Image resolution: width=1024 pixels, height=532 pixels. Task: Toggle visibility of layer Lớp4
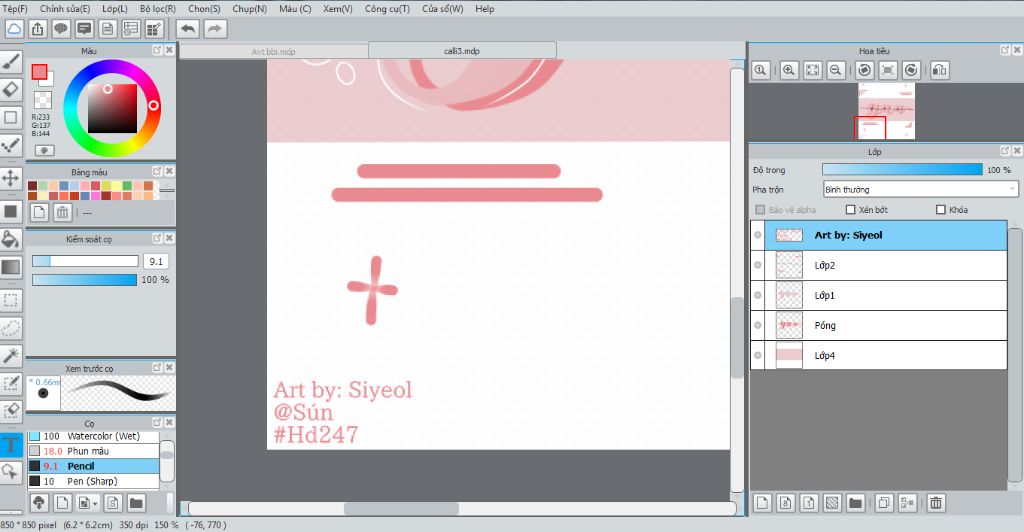[x=758, y=355]
